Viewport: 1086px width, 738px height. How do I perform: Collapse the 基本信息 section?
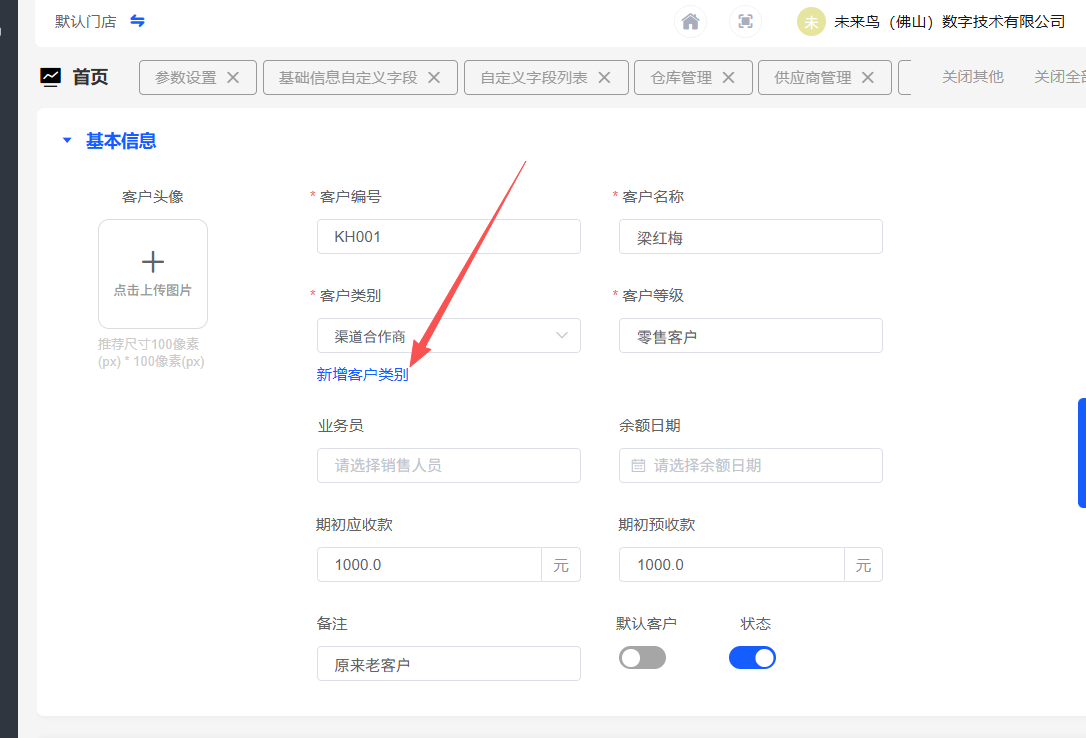67,141
